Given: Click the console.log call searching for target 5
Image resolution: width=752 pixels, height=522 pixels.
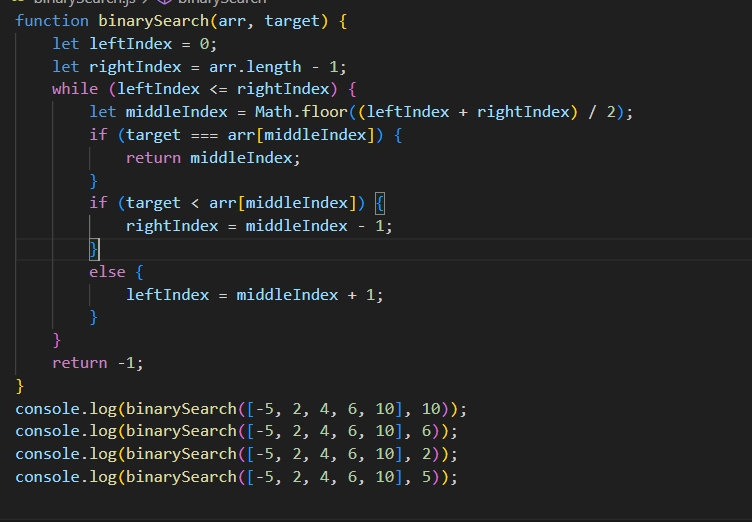Looking at the screenshot, I should coord(236,477).
